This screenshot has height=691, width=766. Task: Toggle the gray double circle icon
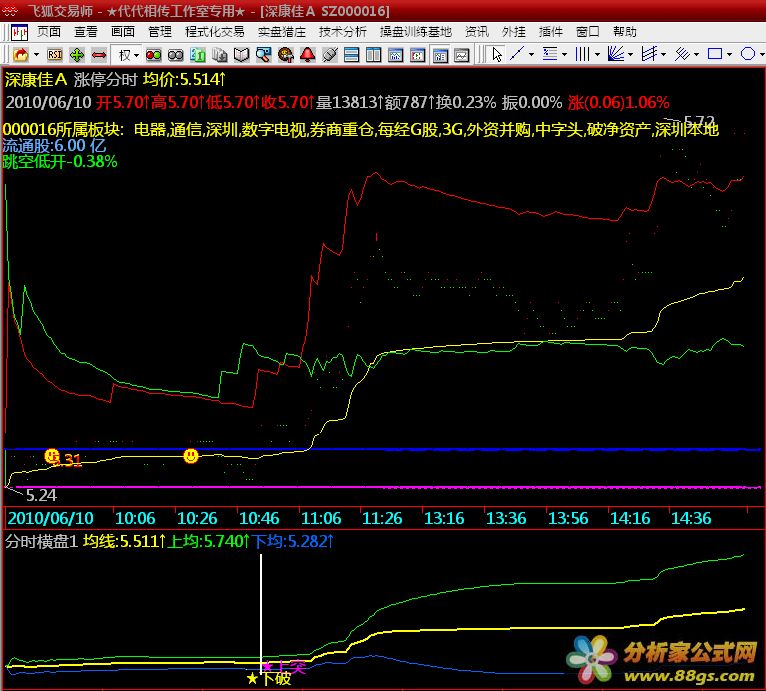176,54
